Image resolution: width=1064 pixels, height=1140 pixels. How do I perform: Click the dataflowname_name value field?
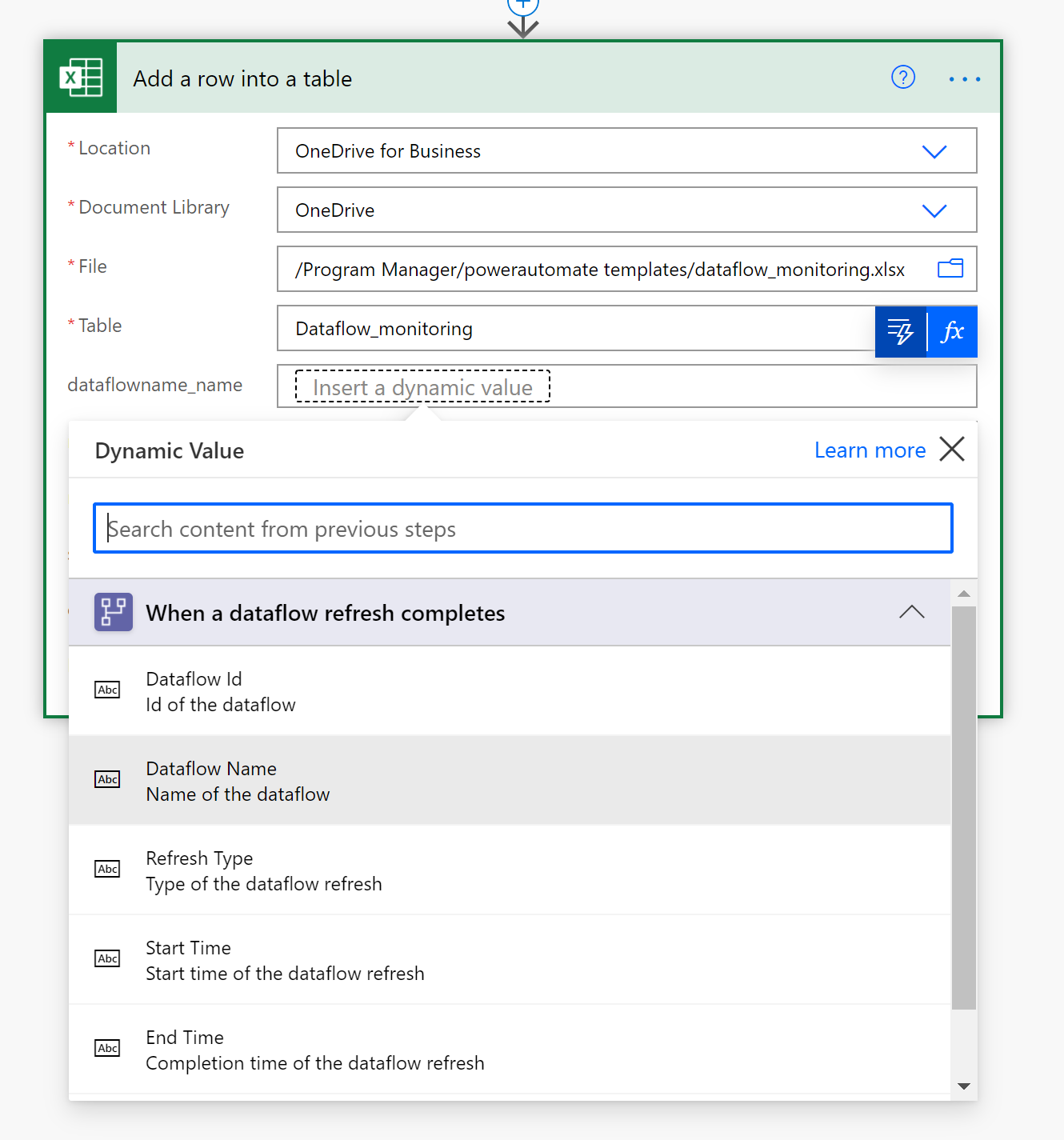627,386
